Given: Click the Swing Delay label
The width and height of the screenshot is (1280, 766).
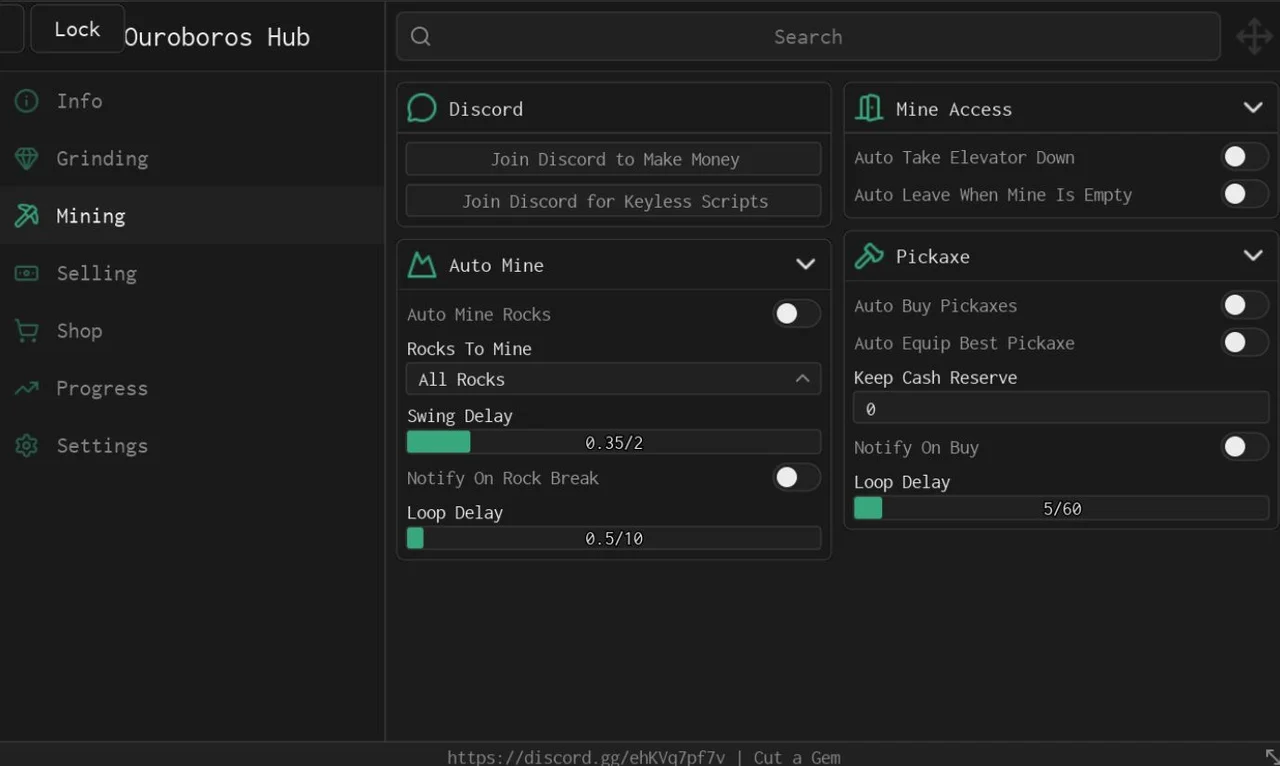Looking at the screenshot, I should 459,416.
